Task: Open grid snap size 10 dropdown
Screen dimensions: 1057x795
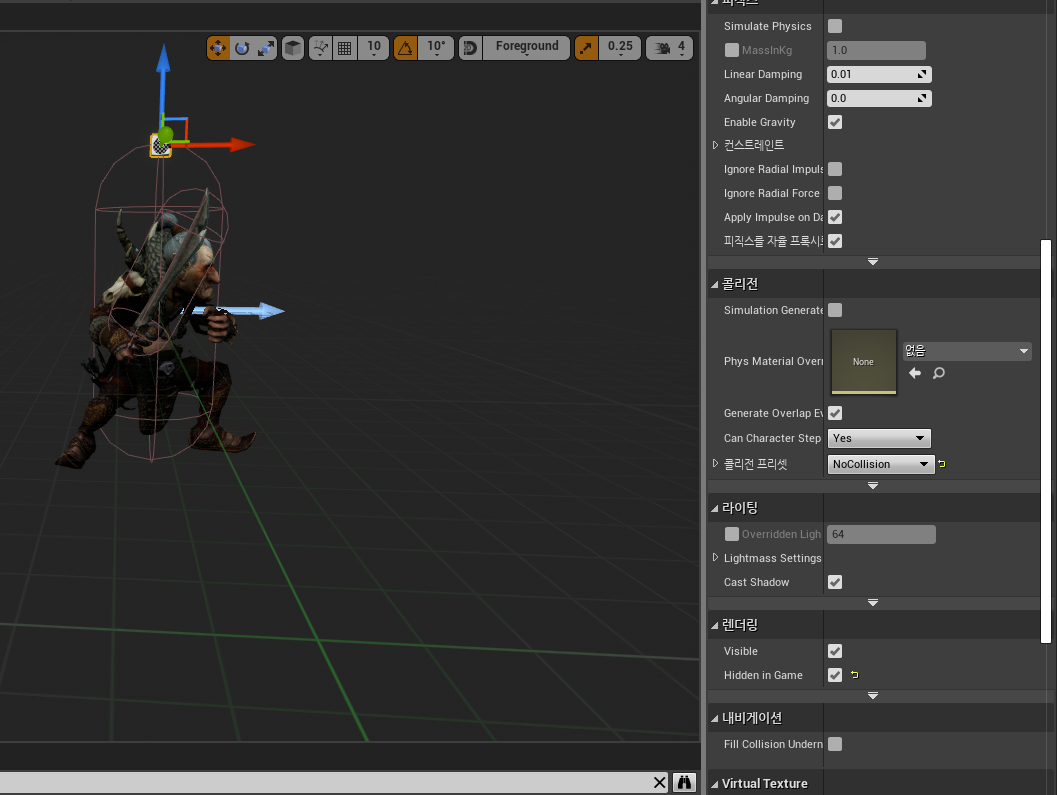Action: pos(373,48)
